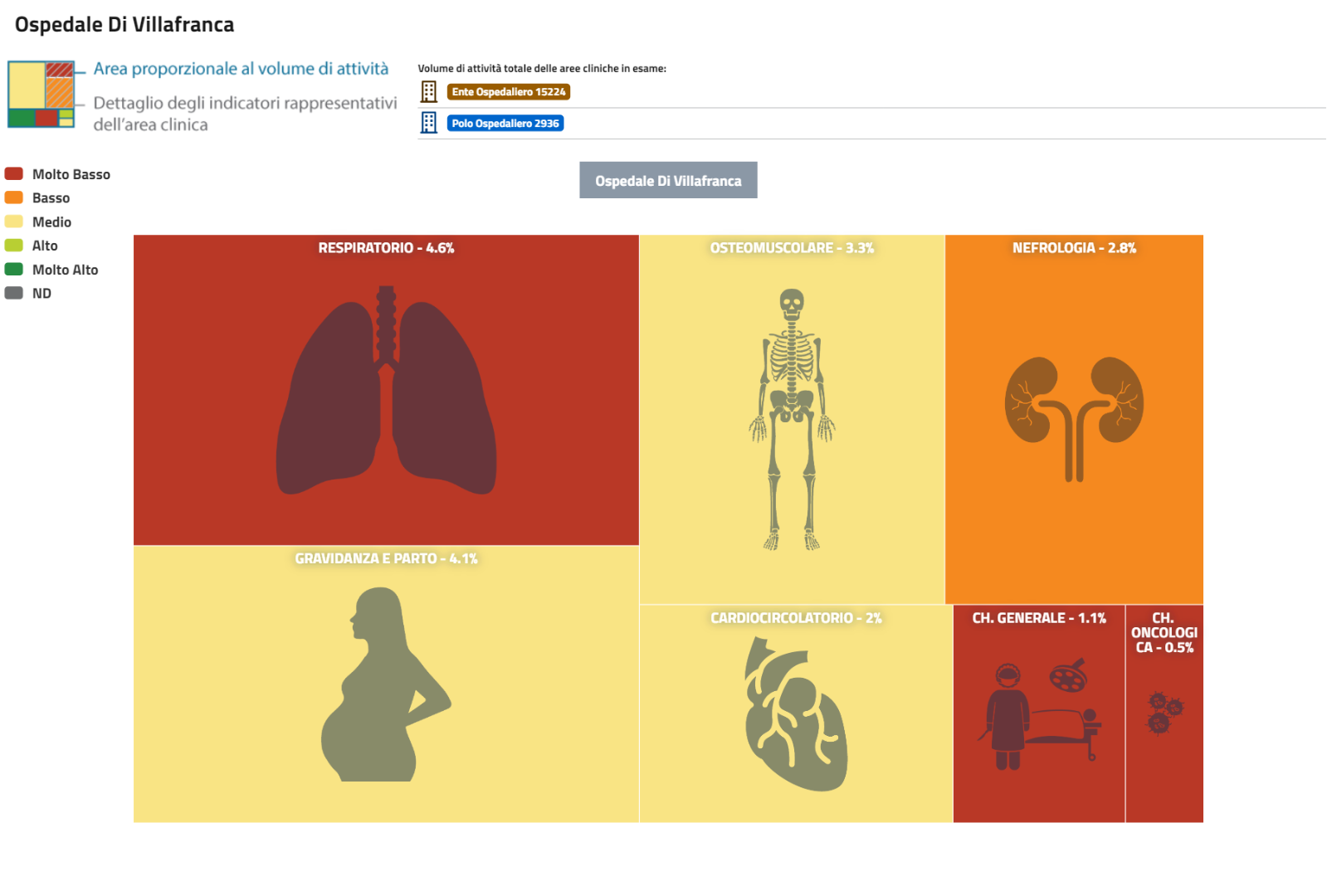Click the ND gray legend swatch
This screenshot has width=1337, height=896.
tap(14, 293)
